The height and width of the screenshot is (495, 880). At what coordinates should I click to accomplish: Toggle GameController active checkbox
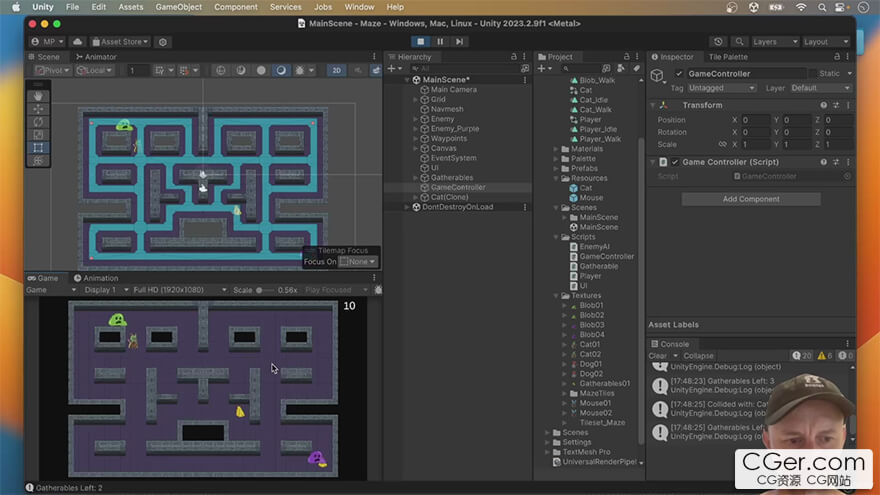coord(679,74)
